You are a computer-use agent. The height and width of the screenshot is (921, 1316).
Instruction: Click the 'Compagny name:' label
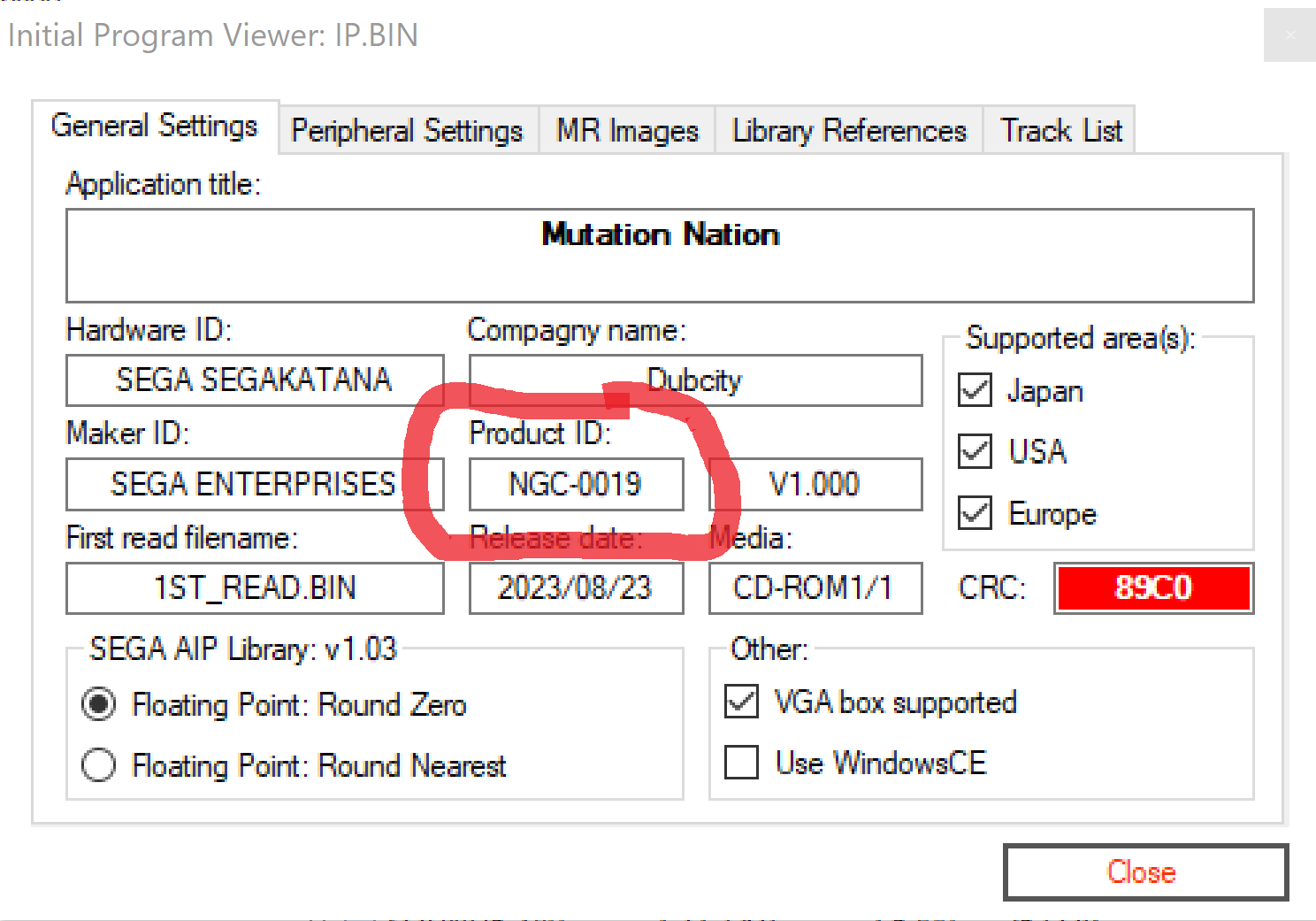[577, 330]
